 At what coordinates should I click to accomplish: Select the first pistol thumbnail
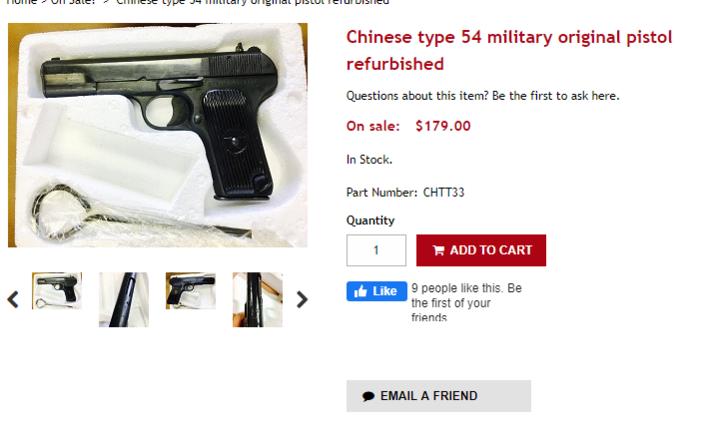coord(57,291)
